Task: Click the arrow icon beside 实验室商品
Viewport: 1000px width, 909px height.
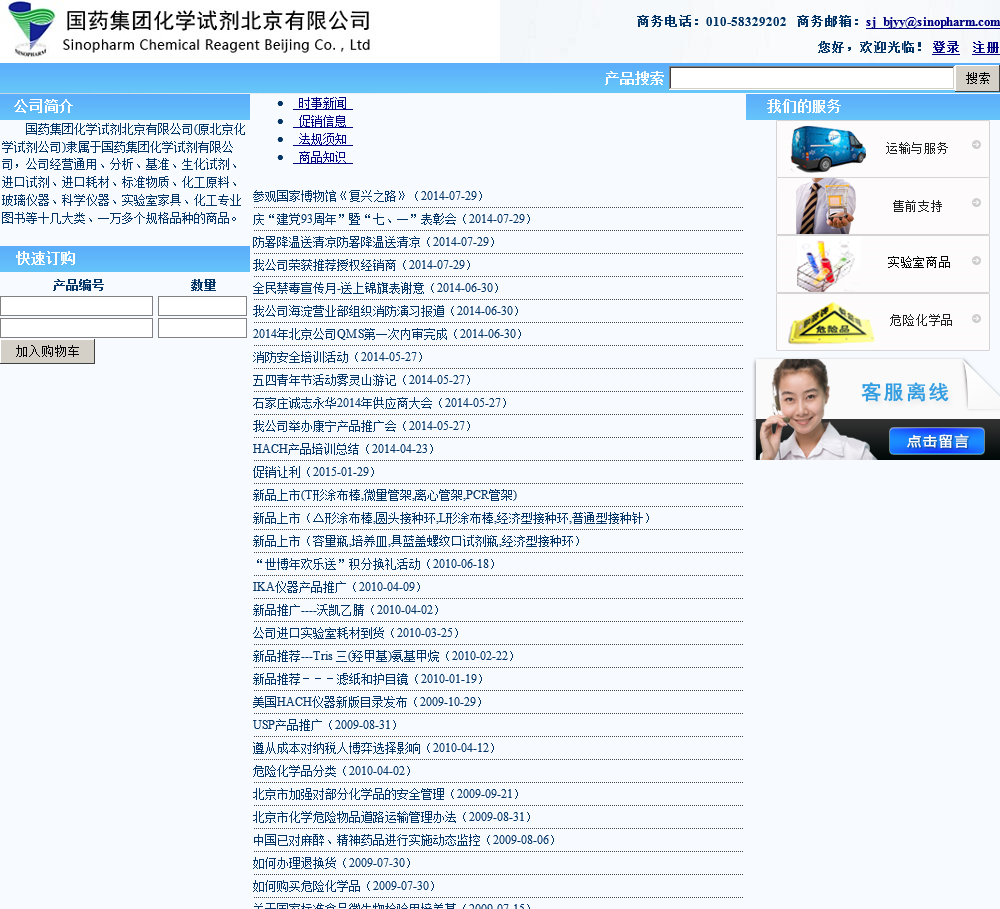Action: 976,261
